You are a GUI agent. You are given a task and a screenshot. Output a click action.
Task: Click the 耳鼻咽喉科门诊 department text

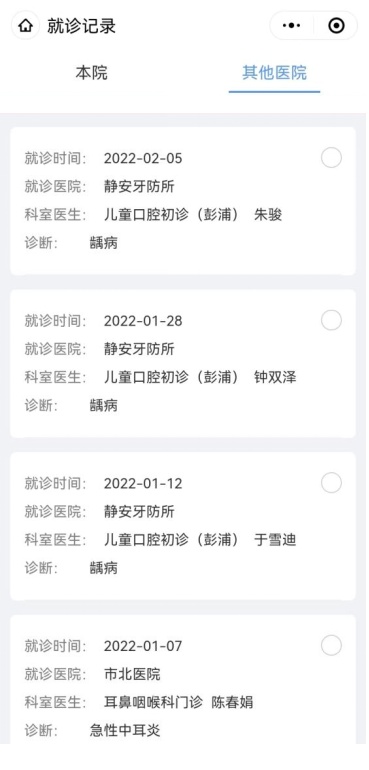point(153,702)
